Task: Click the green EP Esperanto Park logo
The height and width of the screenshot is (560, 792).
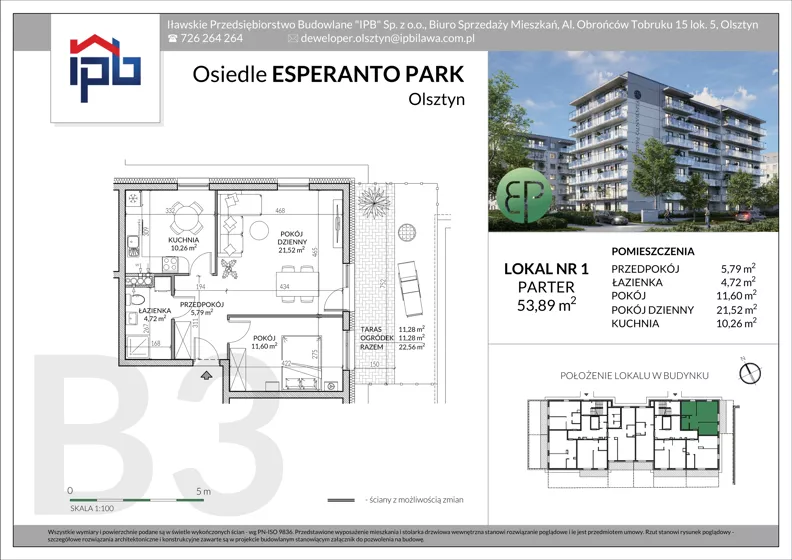Action: [x=524, y=197]
